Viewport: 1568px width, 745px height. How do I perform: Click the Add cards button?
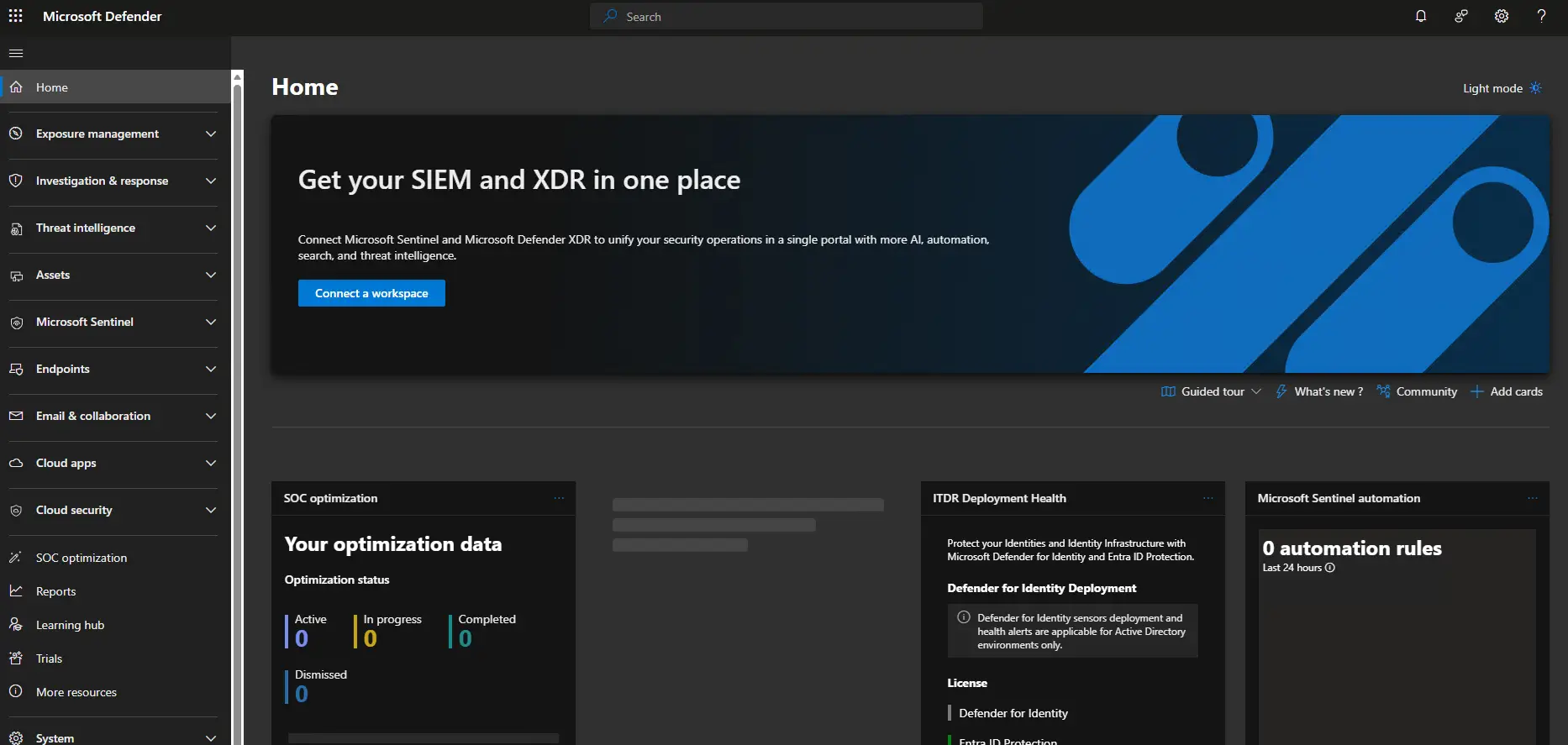[1507, 391]
